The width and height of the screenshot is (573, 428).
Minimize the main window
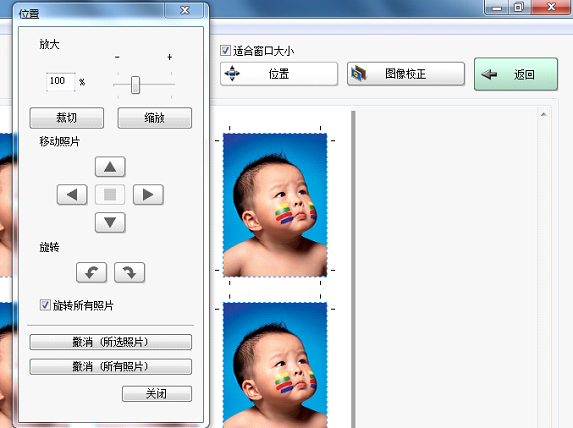[x=497, y=7]
